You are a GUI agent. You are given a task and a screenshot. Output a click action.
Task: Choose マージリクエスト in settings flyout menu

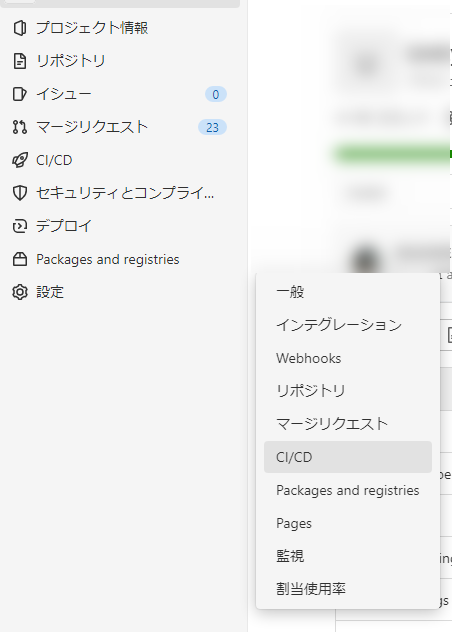pyautogui.click(x=348, y=424)
